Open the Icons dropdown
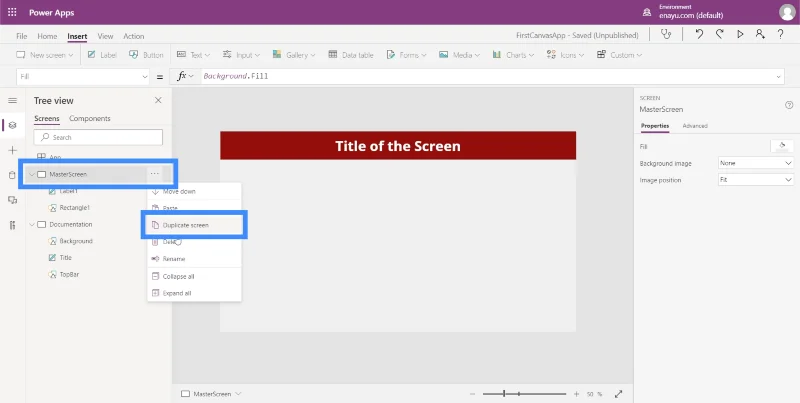This screenshot has width=800, height=403. (x=565, y=55)
